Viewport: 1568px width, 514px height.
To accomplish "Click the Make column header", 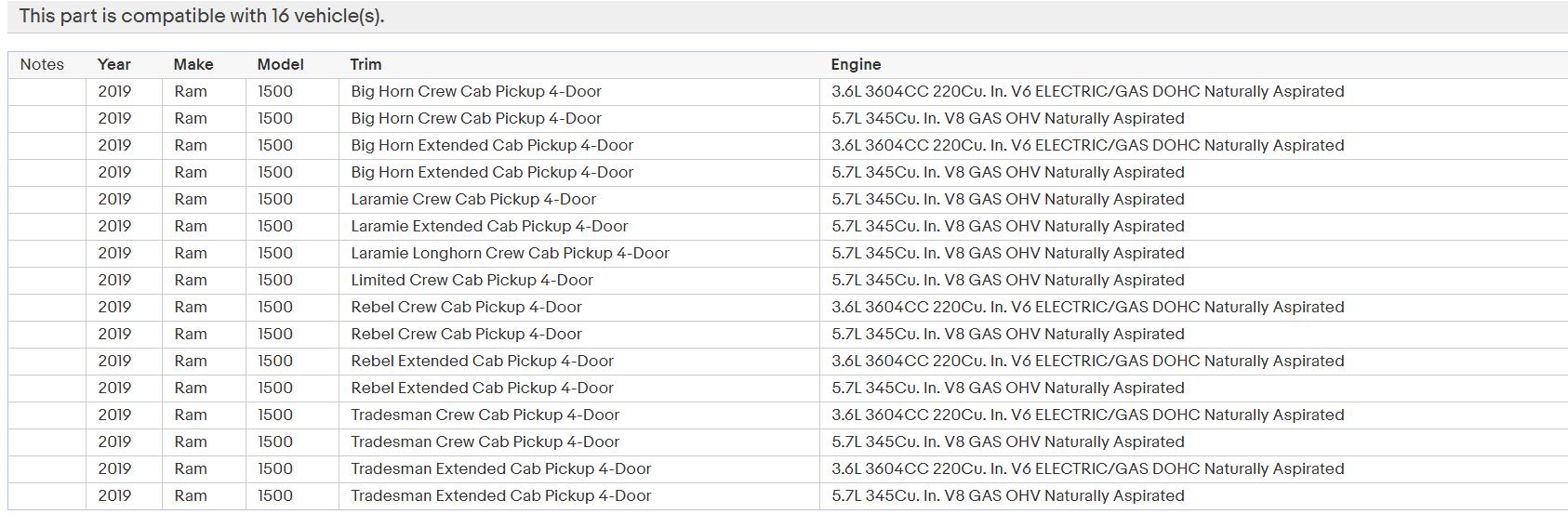I will pyautogui.click(x=193, y=64).
